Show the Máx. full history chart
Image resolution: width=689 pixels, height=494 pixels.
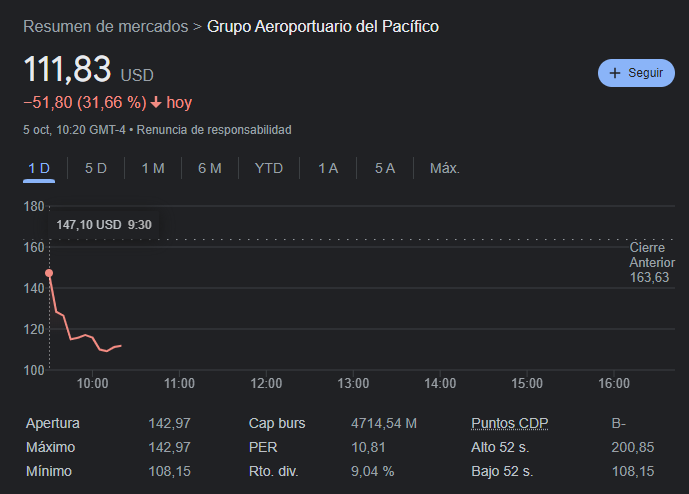(445, 168)
